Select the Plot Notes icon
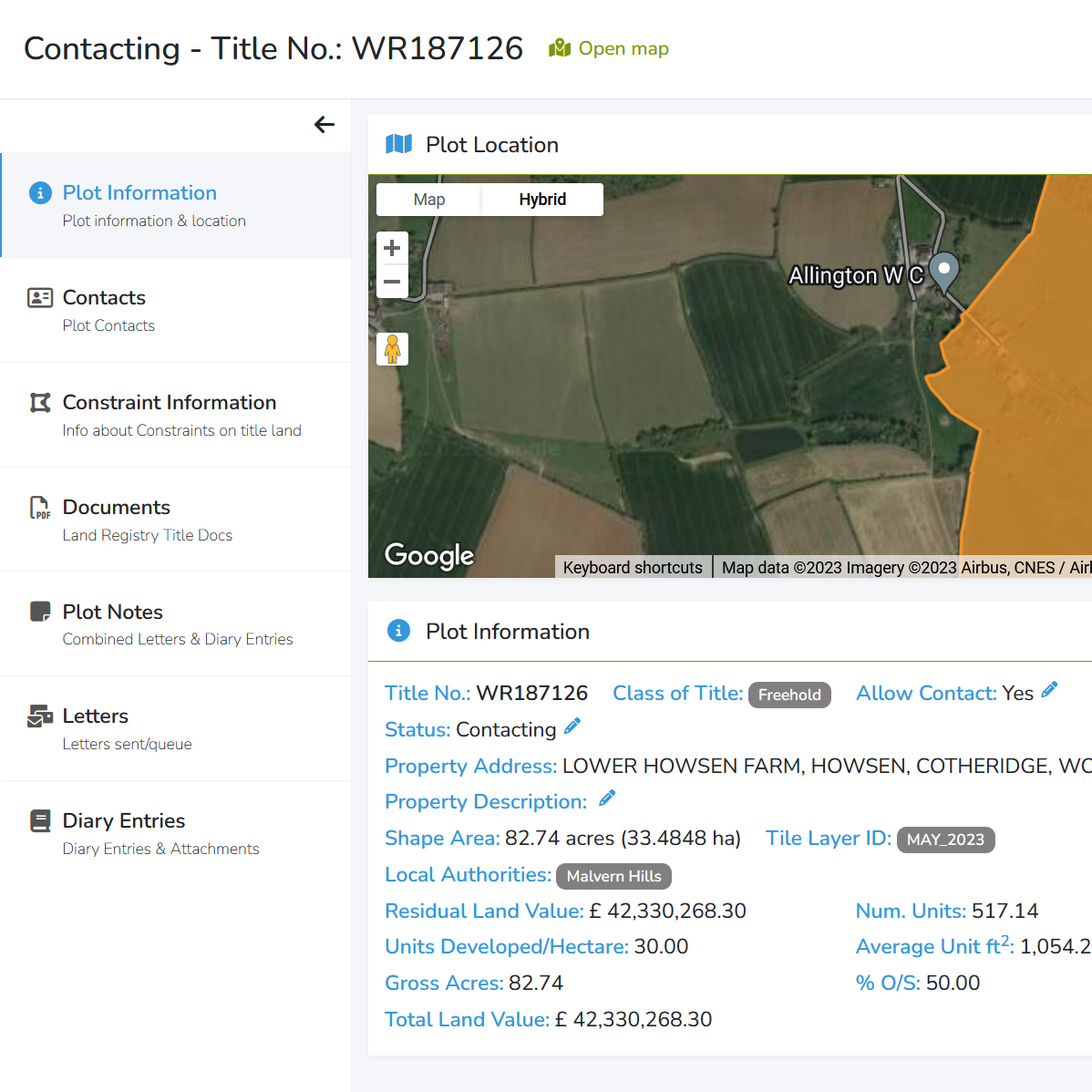This screenshot has width=1092, height=1092. click(39, 612)
